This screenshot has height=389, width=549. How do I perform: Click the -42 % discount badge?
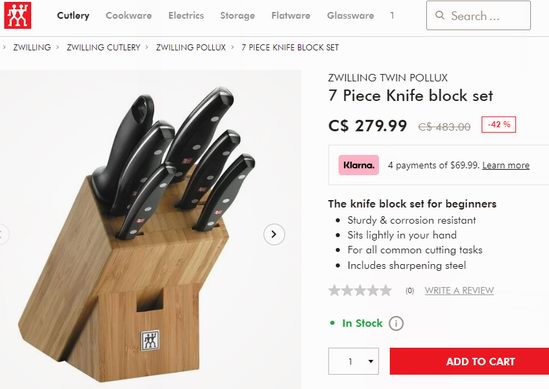click(x=499, y=125)
